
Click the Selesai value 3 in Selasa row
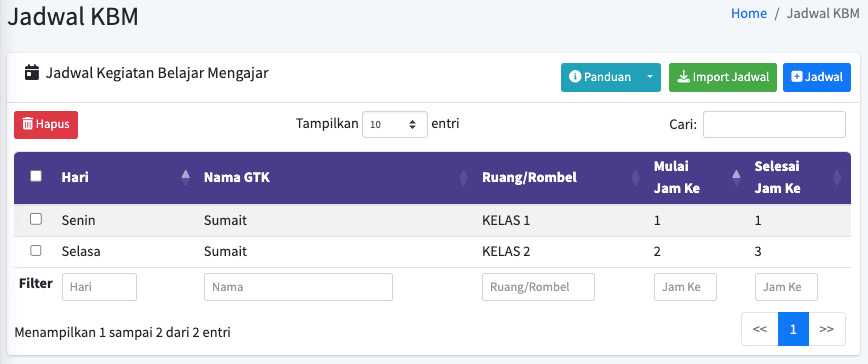[x=758, y=252]
